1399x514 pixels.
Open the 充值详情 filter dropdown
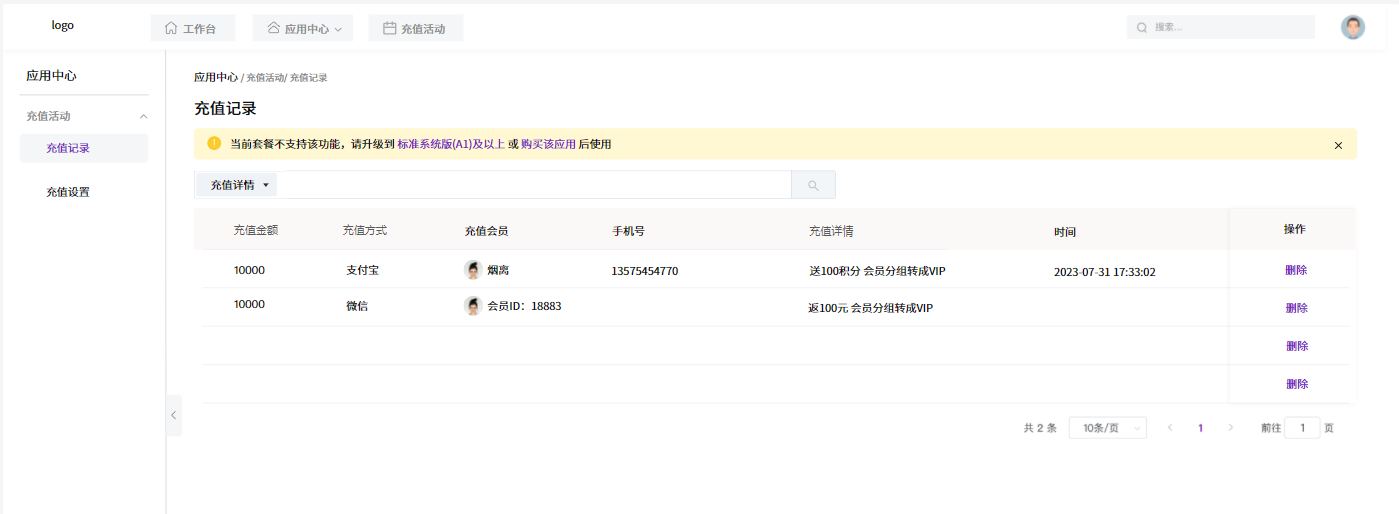coord(238,185)
